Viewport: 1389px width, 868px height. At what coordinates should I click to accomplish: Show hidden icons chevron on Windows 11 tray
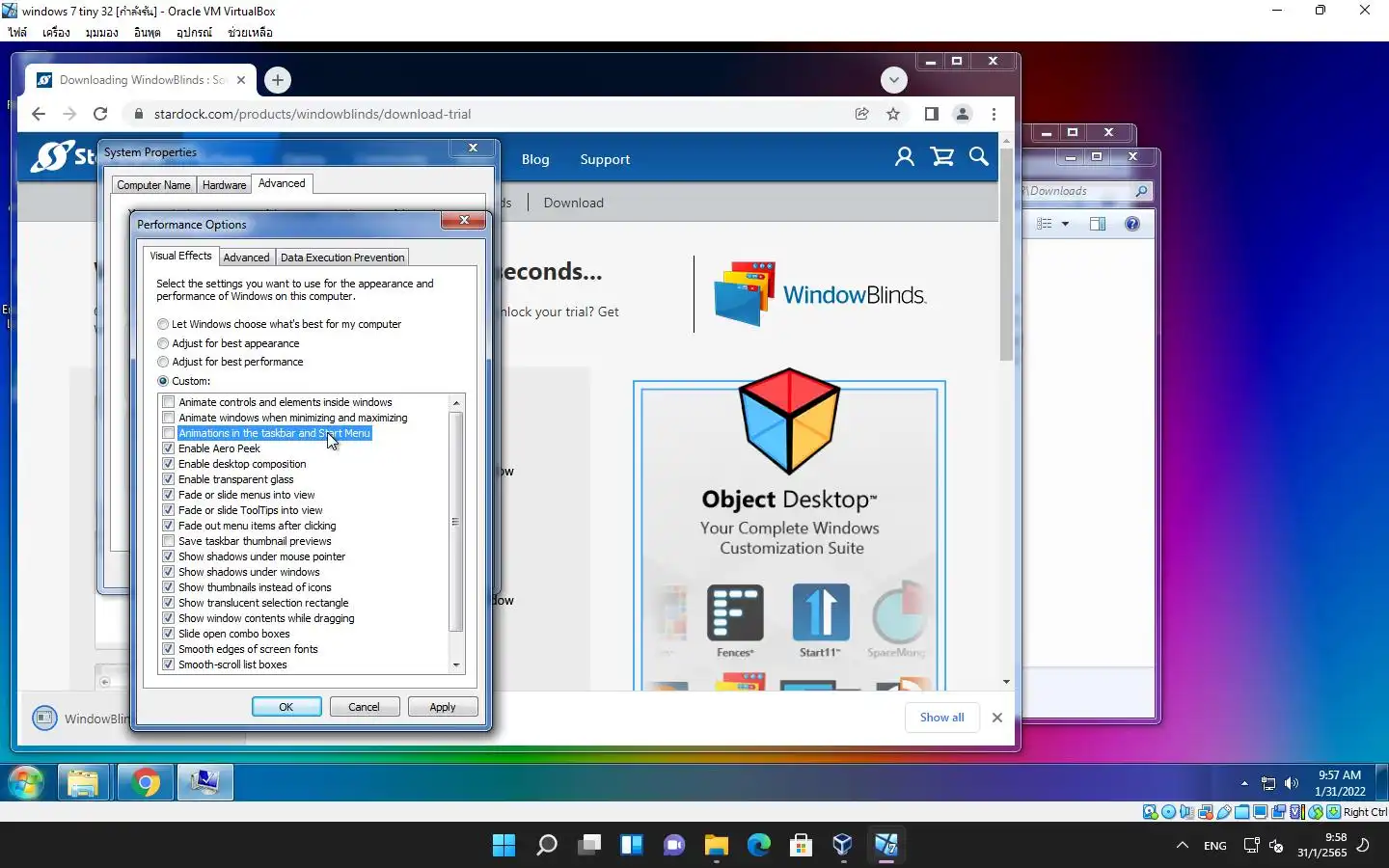[x=1182, y=846]
